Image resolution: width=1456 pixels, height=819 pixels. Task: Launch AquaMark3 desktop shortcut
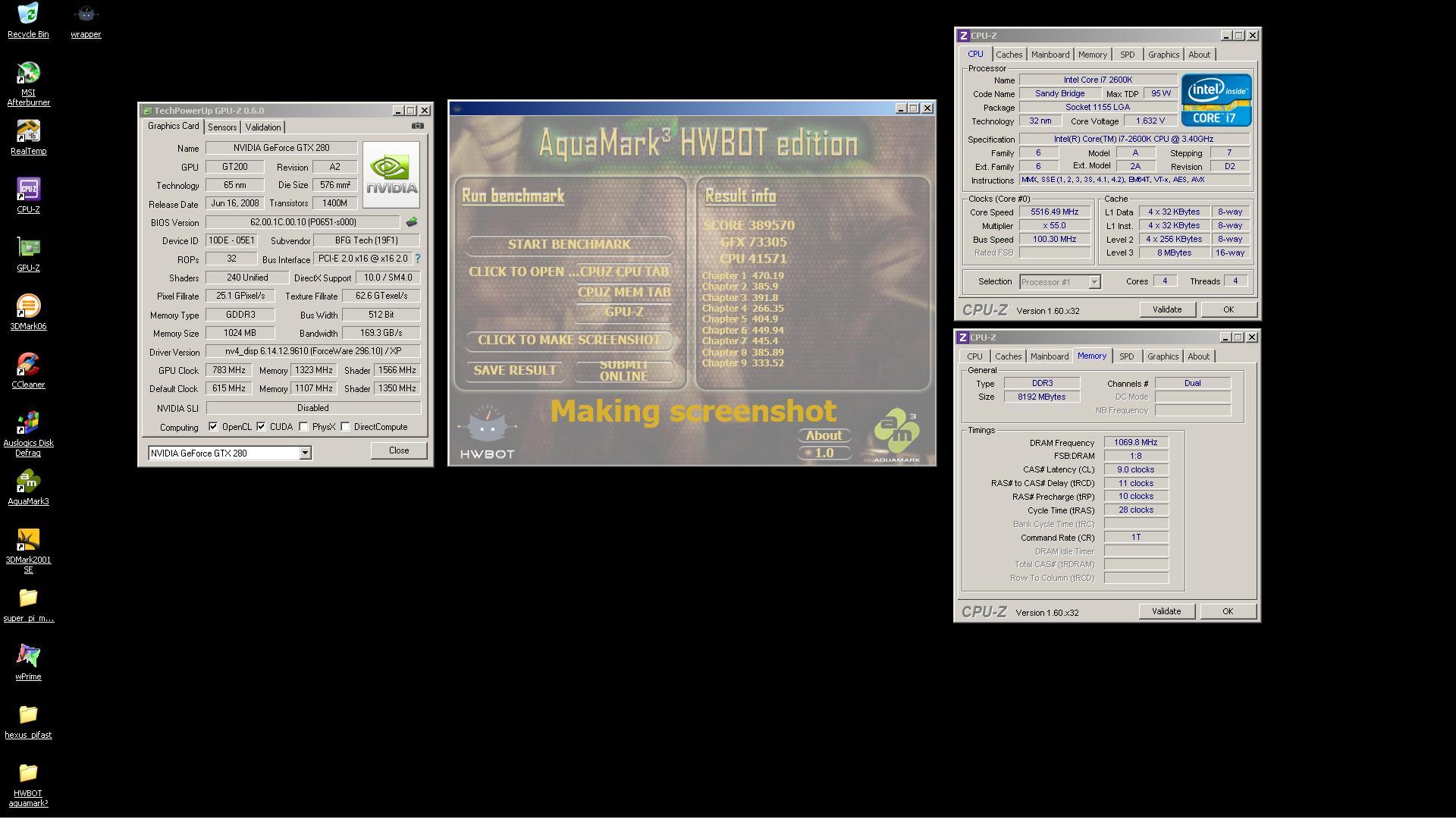click(x=28, y=488)
